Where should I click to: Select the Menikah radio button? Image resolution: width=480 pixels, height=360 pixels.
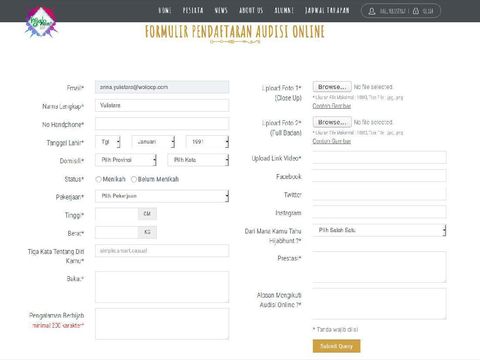[x=98, y=179]
